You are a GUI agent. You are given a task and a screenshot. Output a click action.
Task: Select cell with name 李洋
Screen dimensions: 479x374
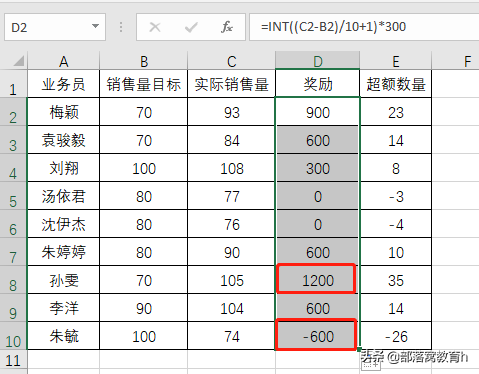click(63, 308)
